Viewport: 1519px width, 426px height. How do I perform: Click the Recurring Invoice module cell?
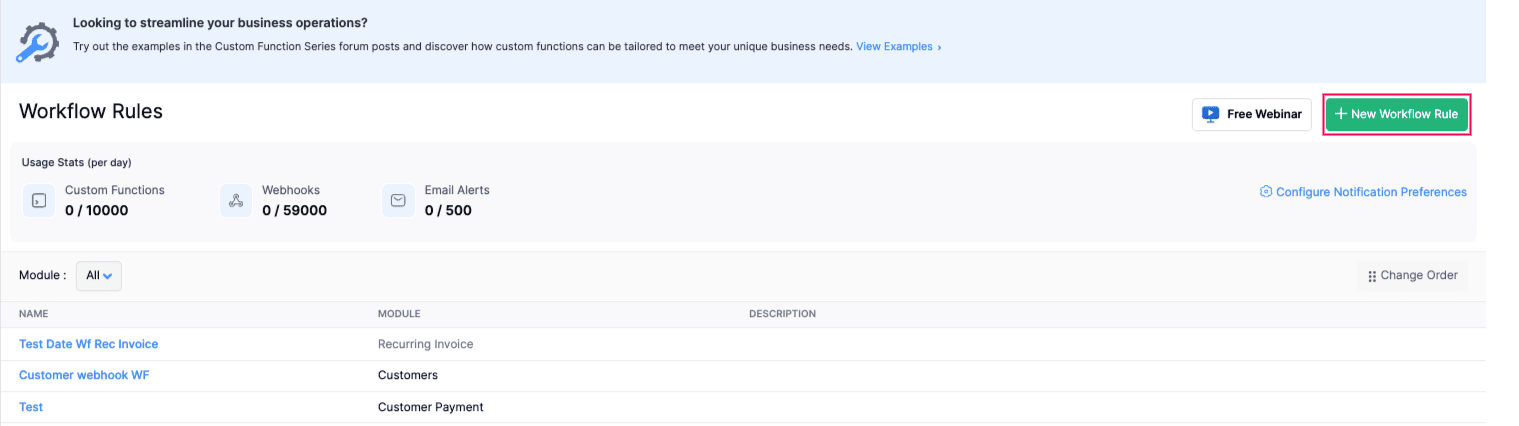point(426,344)
